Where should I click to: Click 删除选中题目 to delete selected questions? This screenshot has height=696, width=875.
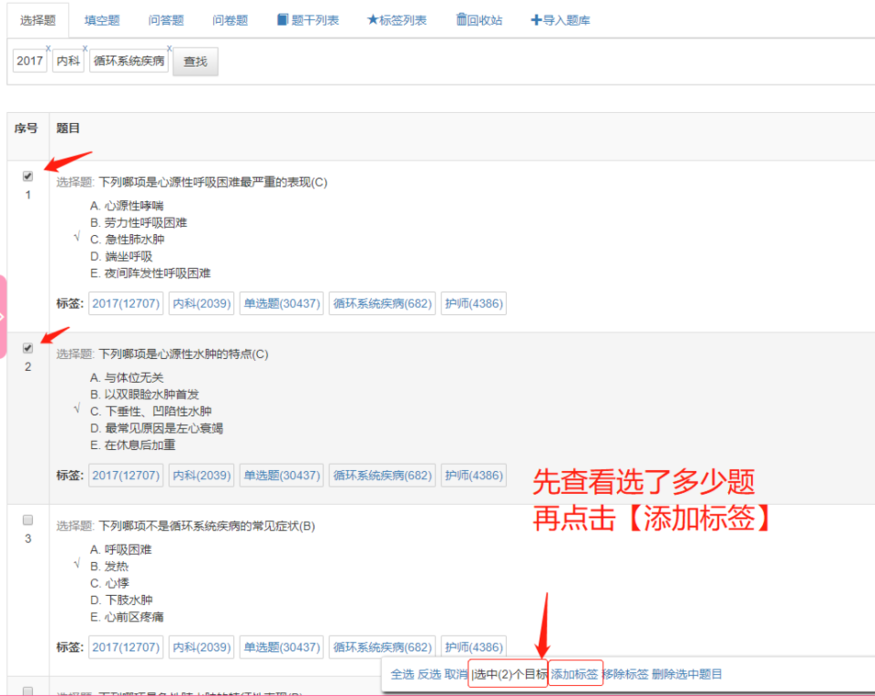[687, 675]
